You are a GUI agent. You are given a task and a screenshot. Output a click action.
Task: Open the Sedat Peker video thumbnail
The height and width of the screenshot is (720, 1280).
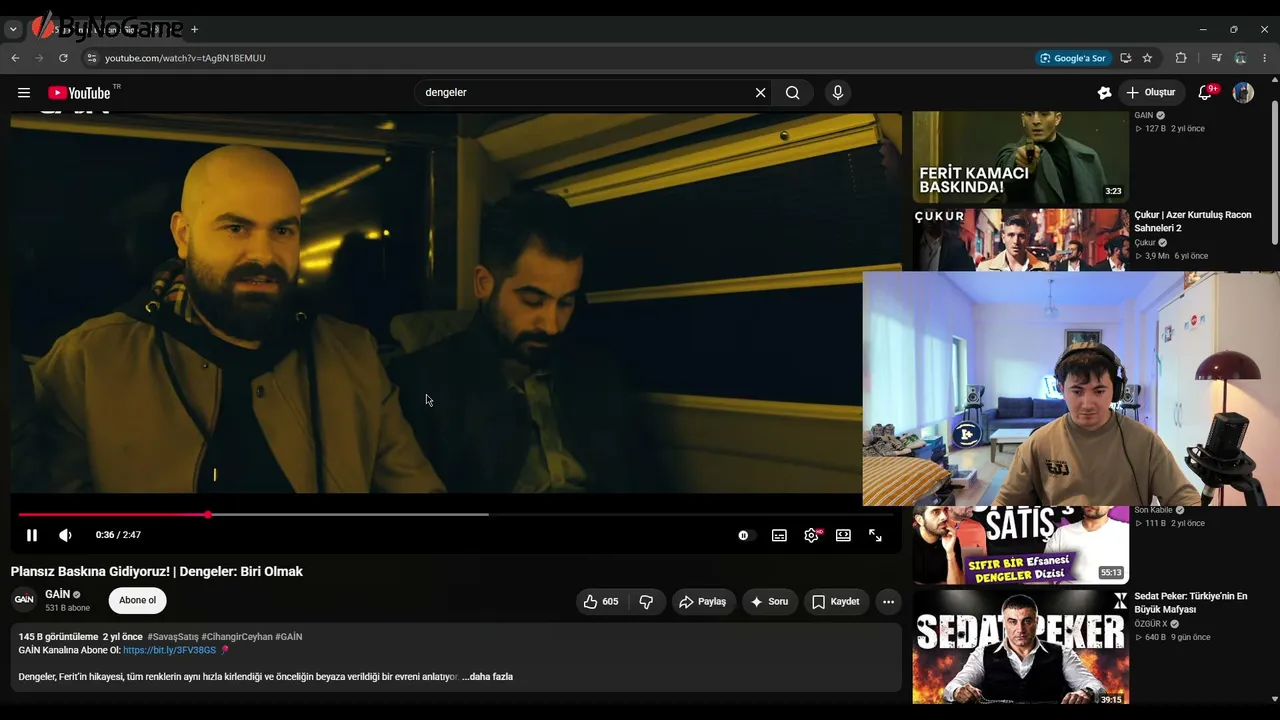1020,647
